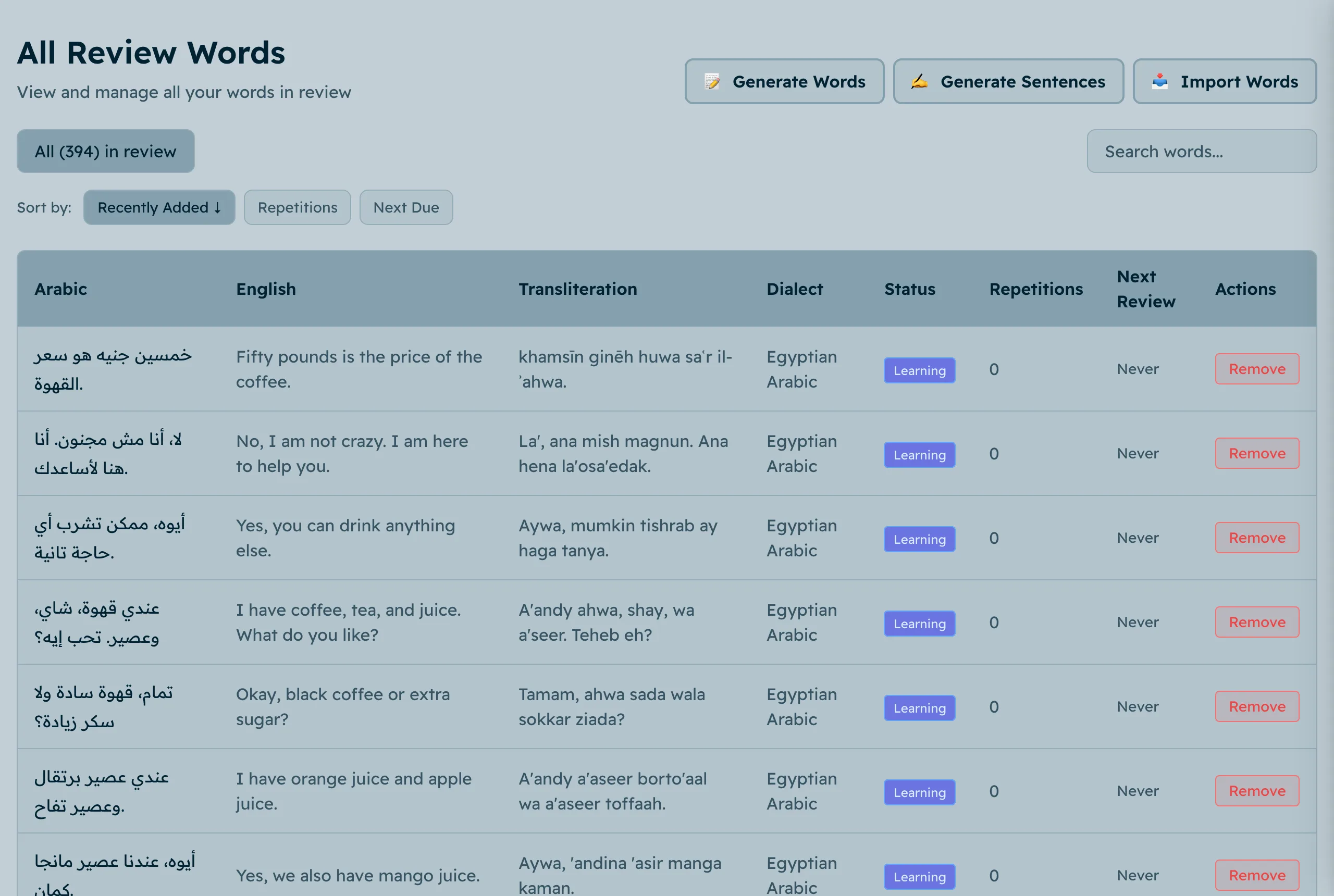This screenshot has width=1334, height=896.
Task: Open Import Words
Action: tap(1224, 81)
